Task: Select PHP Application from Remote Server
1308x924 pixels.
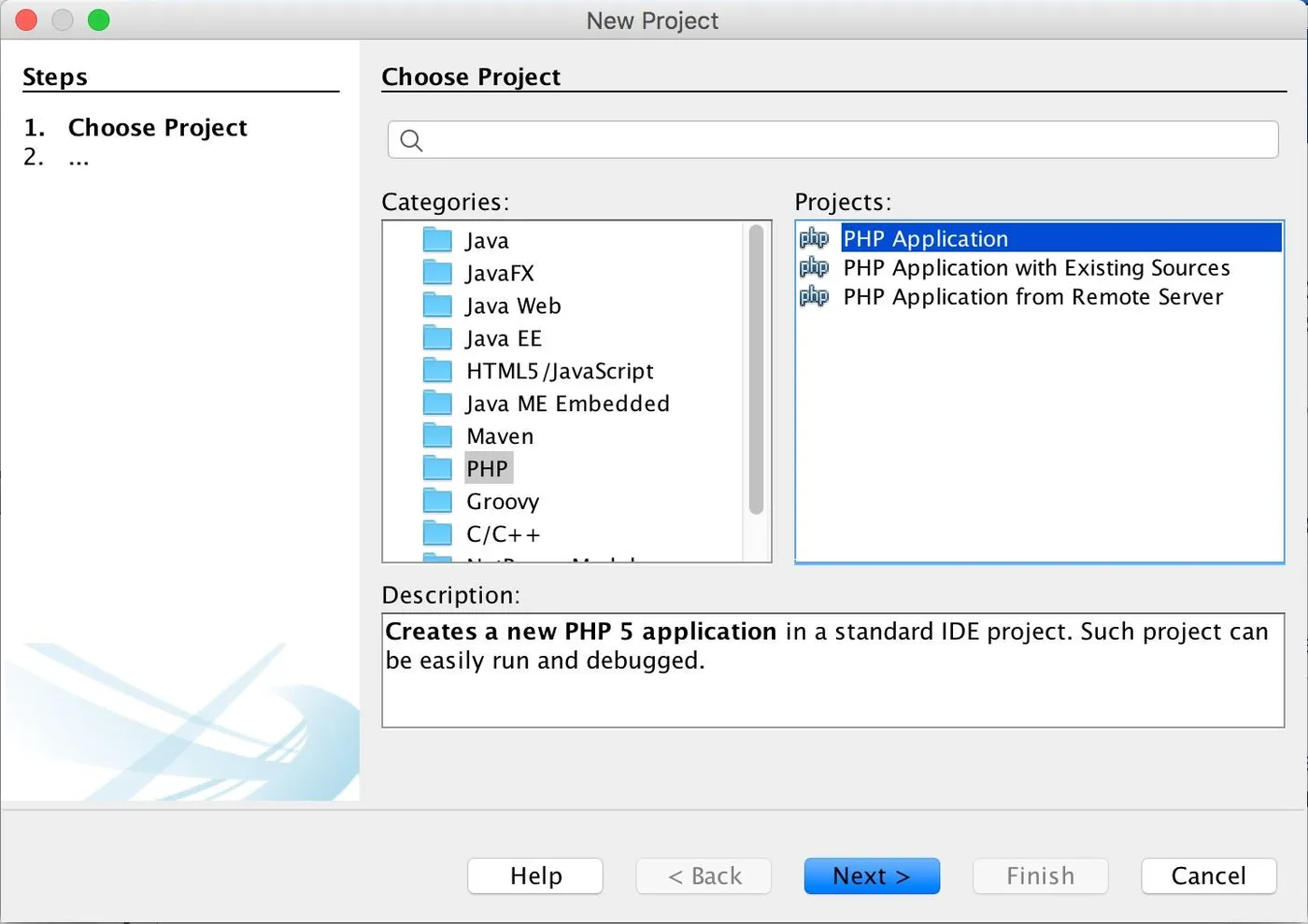Action: click(x=1032, y=296)
